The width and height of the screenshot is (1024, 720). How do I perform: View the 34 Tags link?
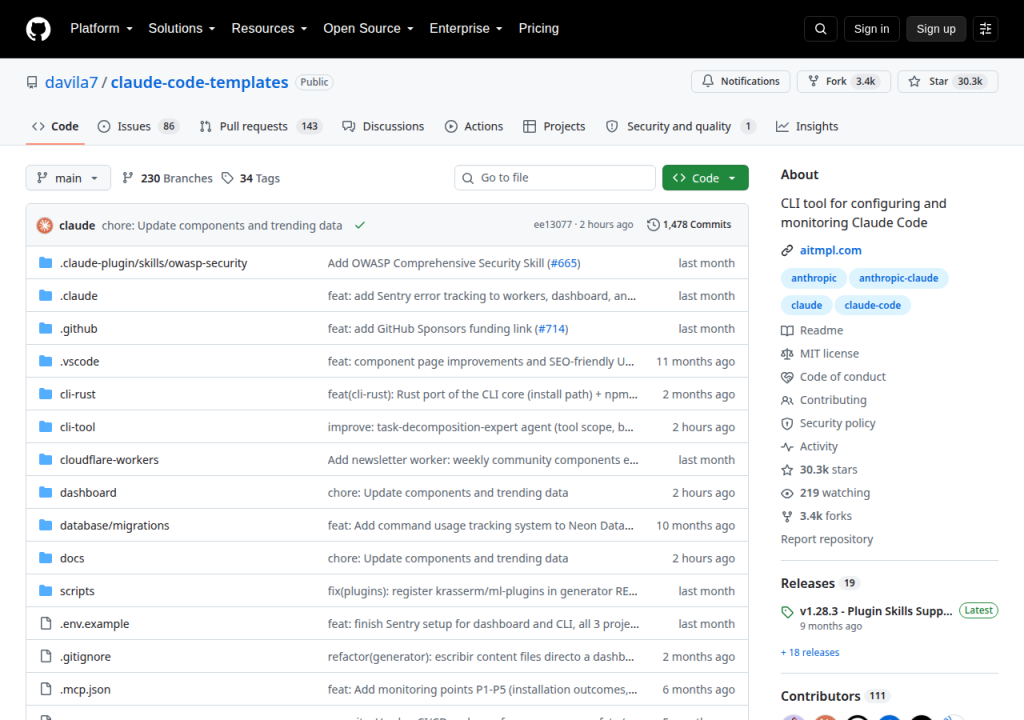pos(251,178)
